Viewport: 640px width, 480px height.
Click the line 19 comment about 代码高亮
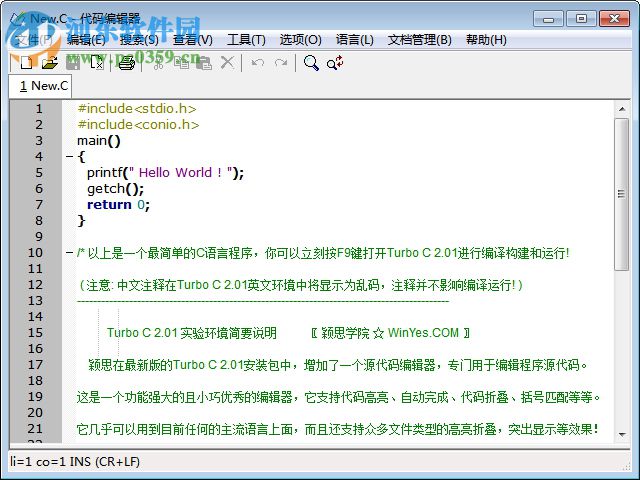coord(339,397)
